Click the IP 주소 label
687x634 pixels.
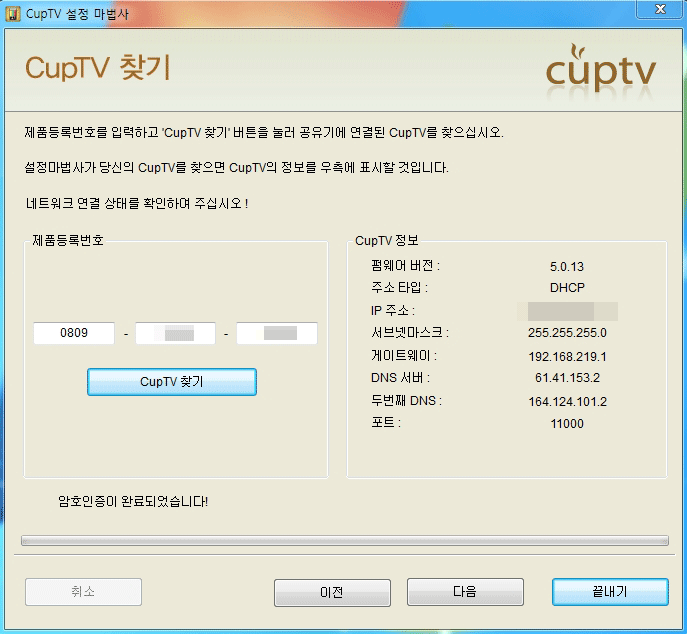(x=393, y=310)
